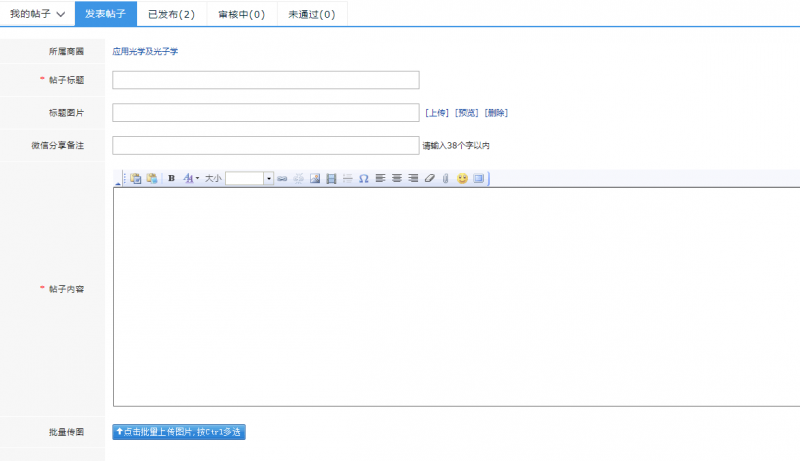
Task: Switch to the 已发布(2) tab
Action: 171,14
